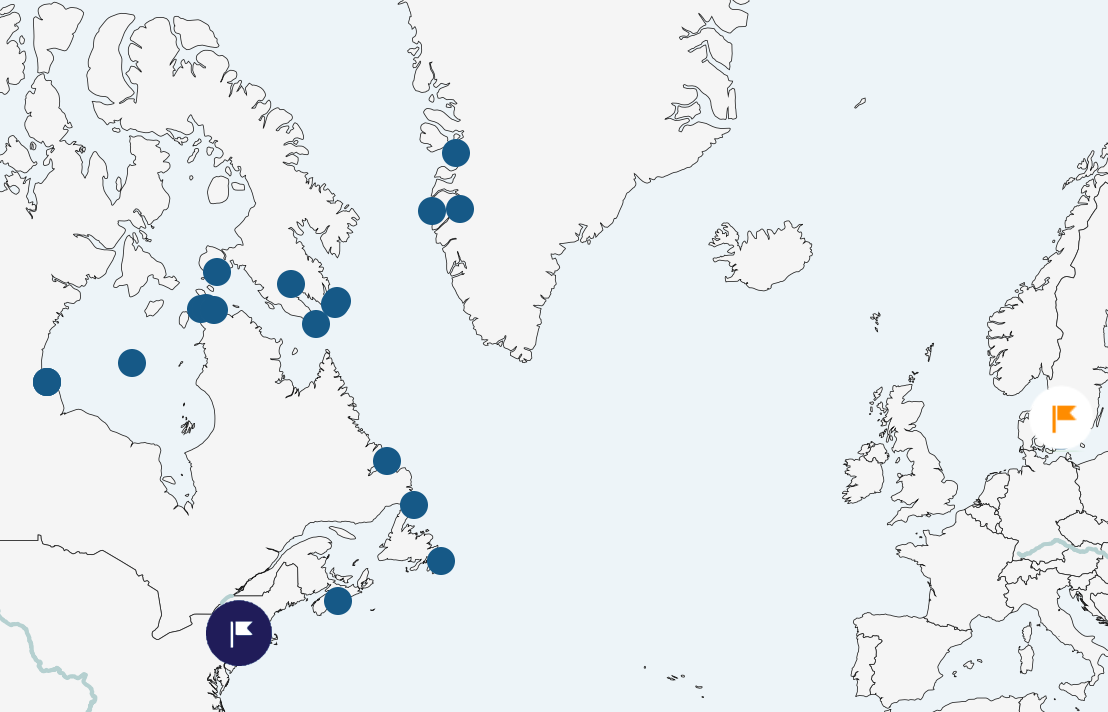Click on Ireland on the map
1108x712 pixels.
pyautogui.click(x=865, y=475)
